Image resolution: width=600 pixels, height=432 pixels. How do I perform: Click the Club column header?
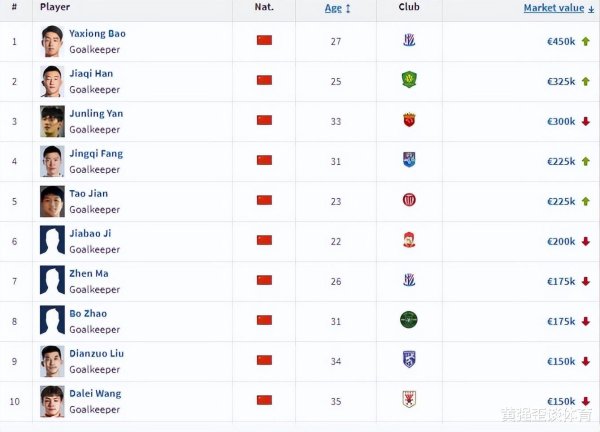coord(408,7)
